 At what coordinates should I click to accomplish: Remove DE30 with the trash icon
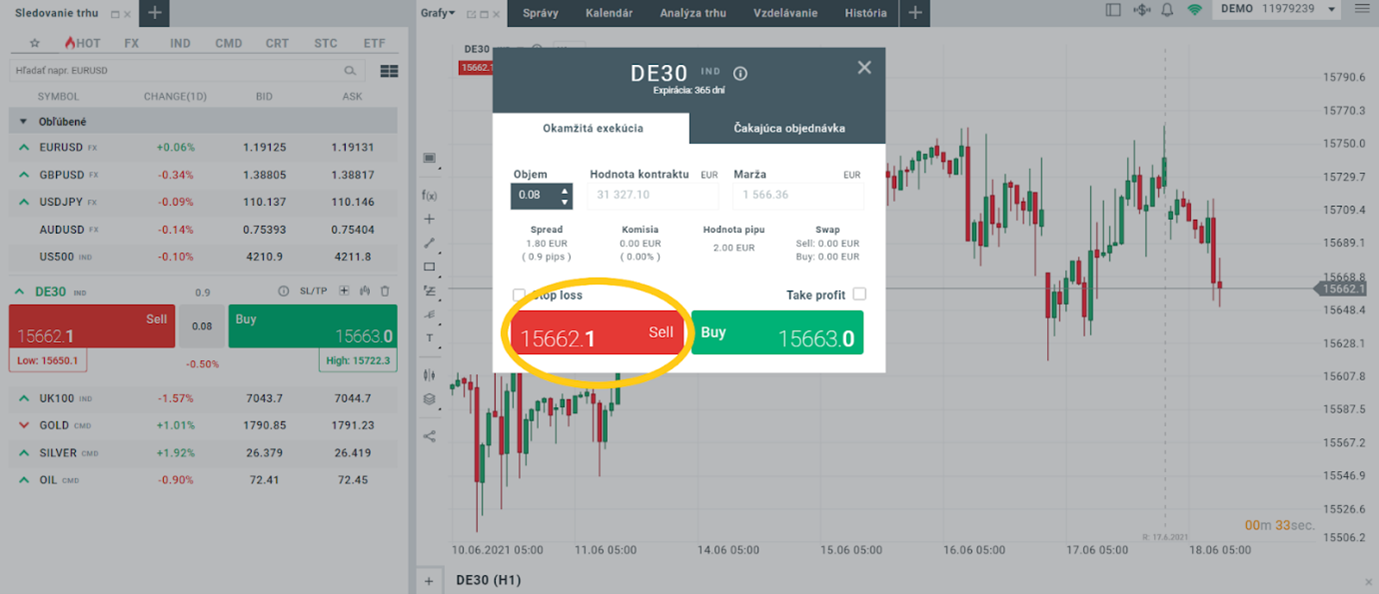pyautogui.click(x=385, y=291)
